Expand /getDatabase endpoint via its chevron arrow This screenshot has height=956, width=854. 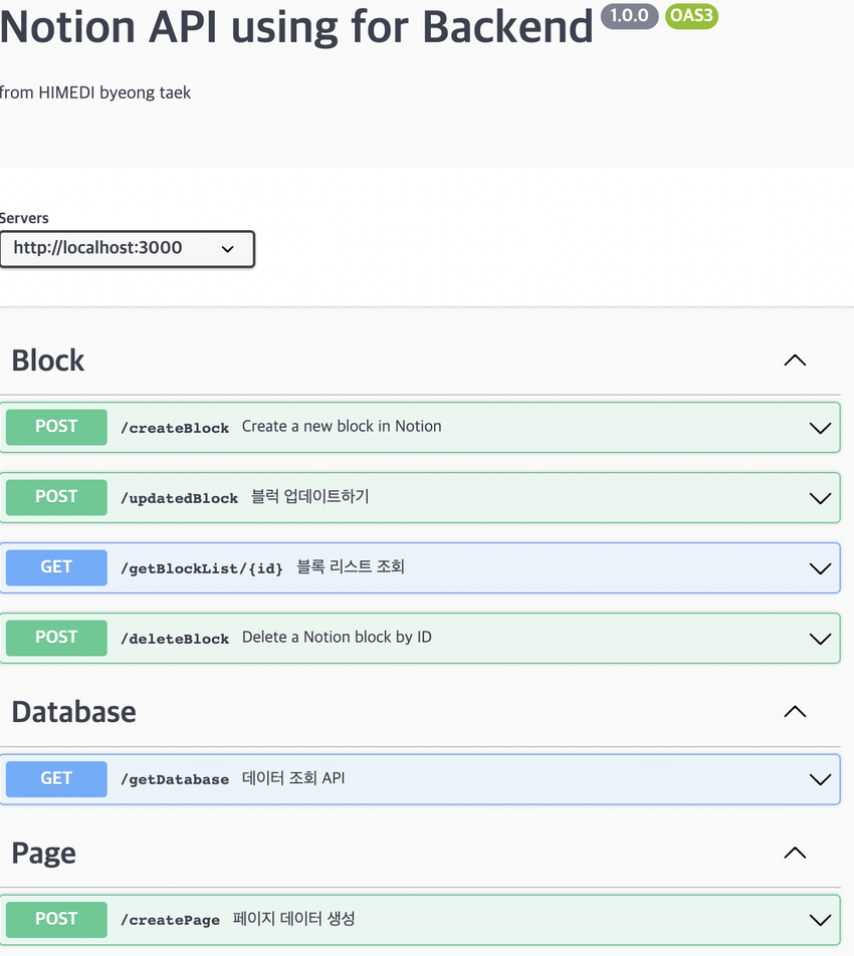point(820,779)
